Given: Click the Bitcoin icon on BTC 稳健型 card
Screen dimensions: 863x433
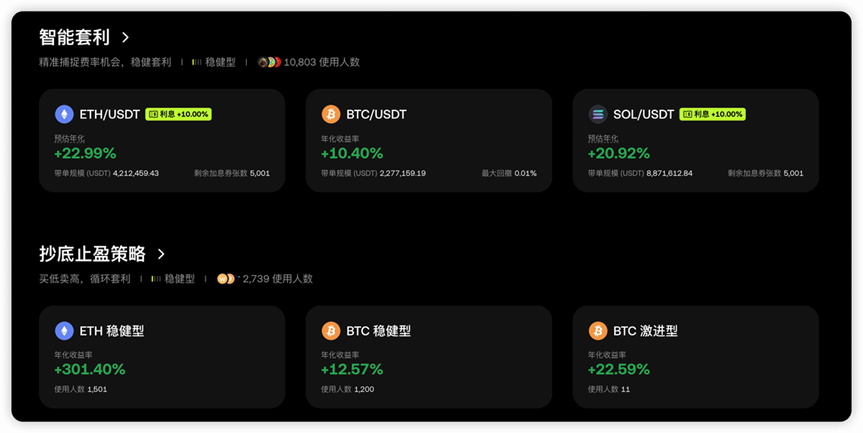Looking at the screenshot, I should click(331, 331).
